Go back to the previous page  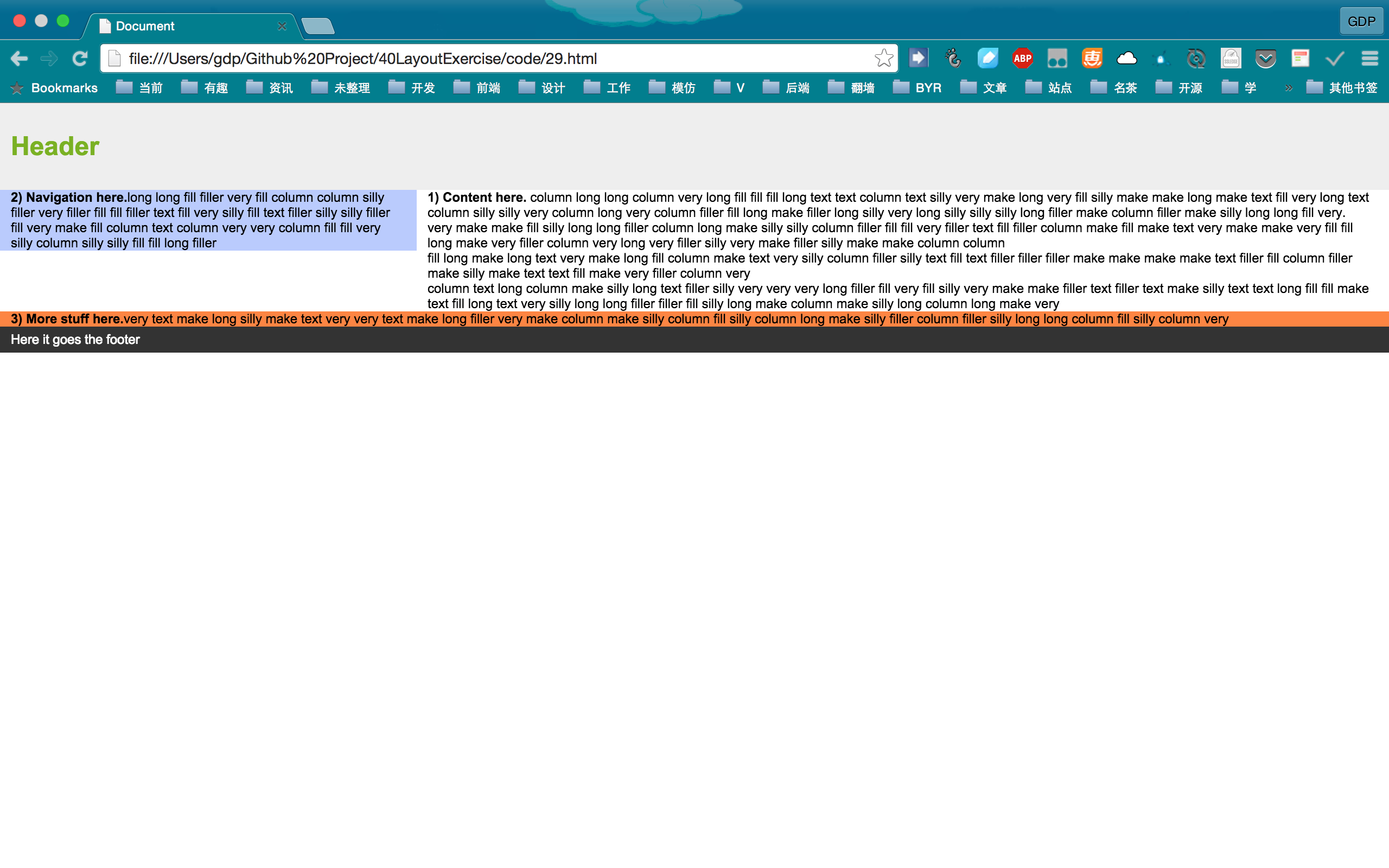pos(19,58)
